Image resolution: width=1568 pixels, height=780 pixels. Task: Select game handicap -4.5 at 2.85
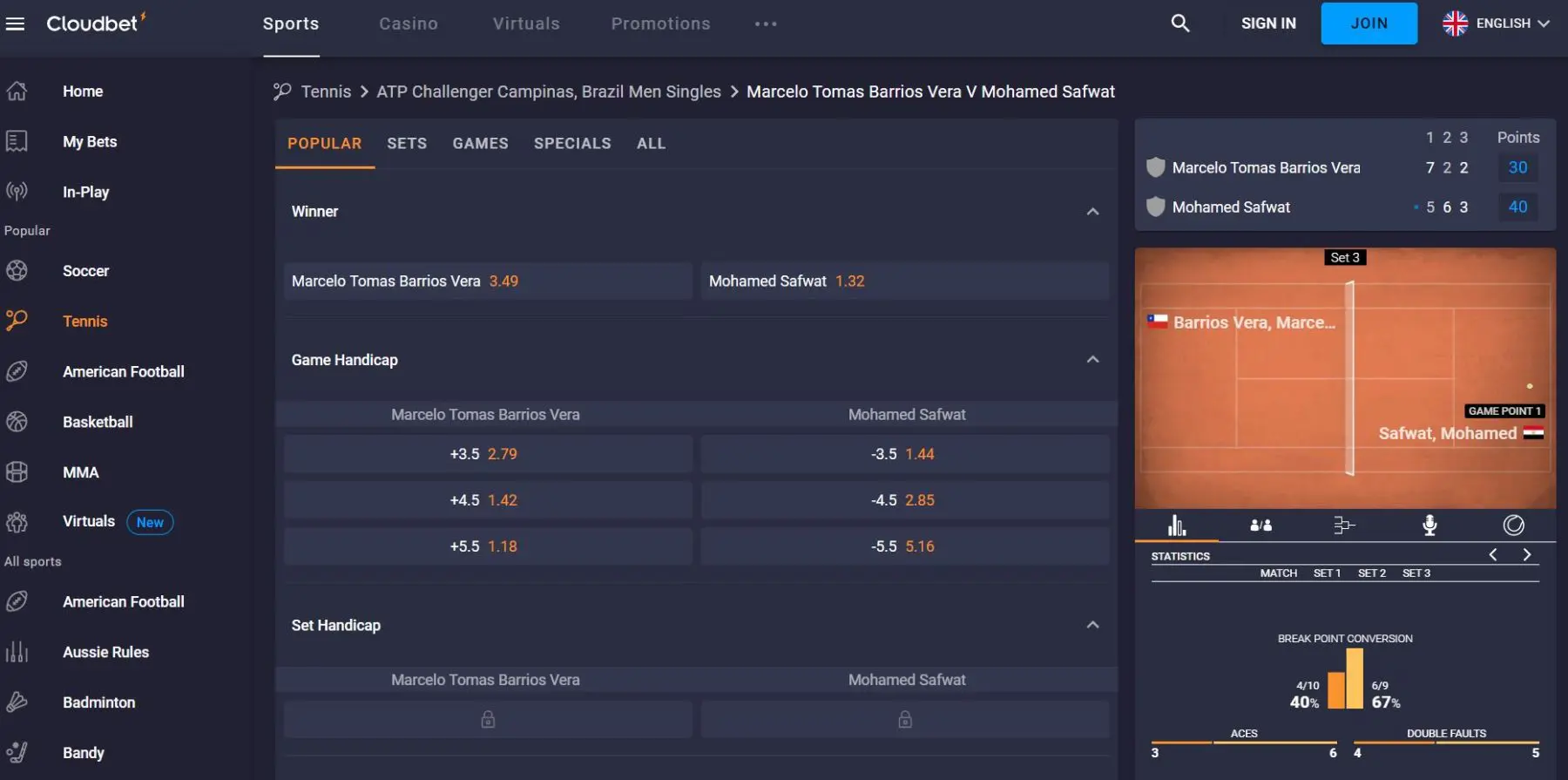(x=905, y=500)
